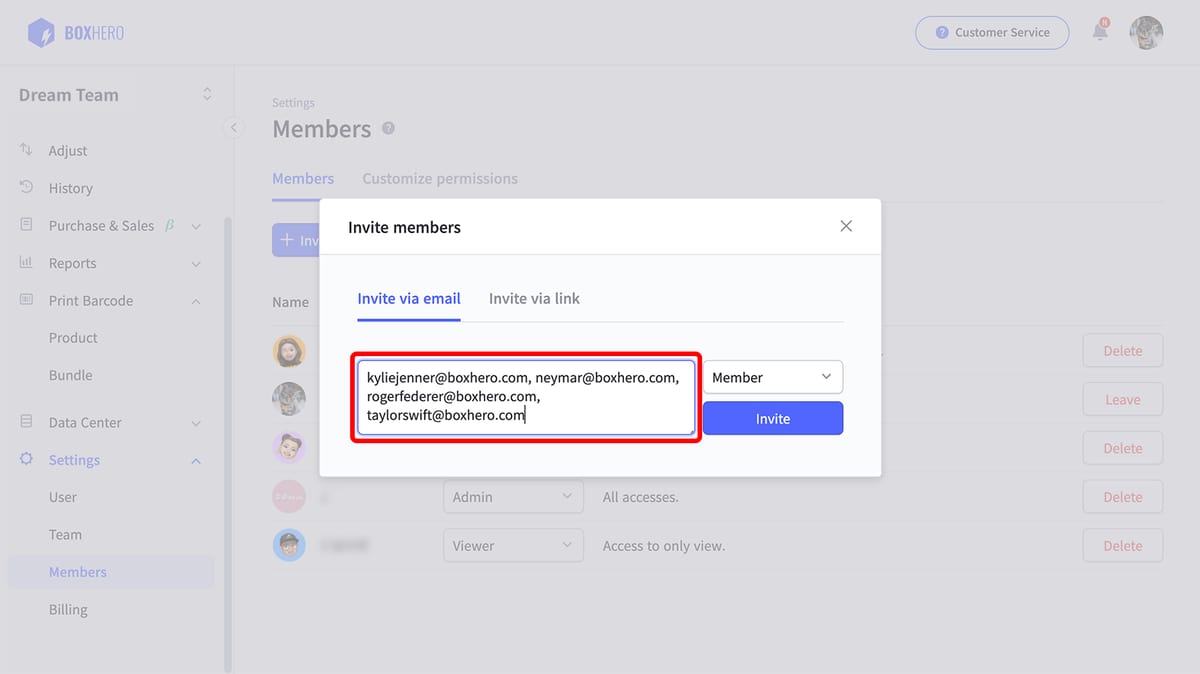
Task: Open Adjust in the sidebar
Action: (68, 150)
